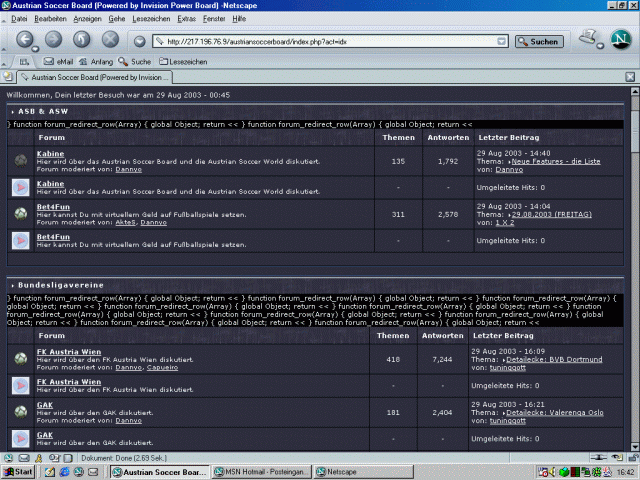Click the browser Back arrow button
This screenshot has height=480, width=640.
[x=24, y=40]
